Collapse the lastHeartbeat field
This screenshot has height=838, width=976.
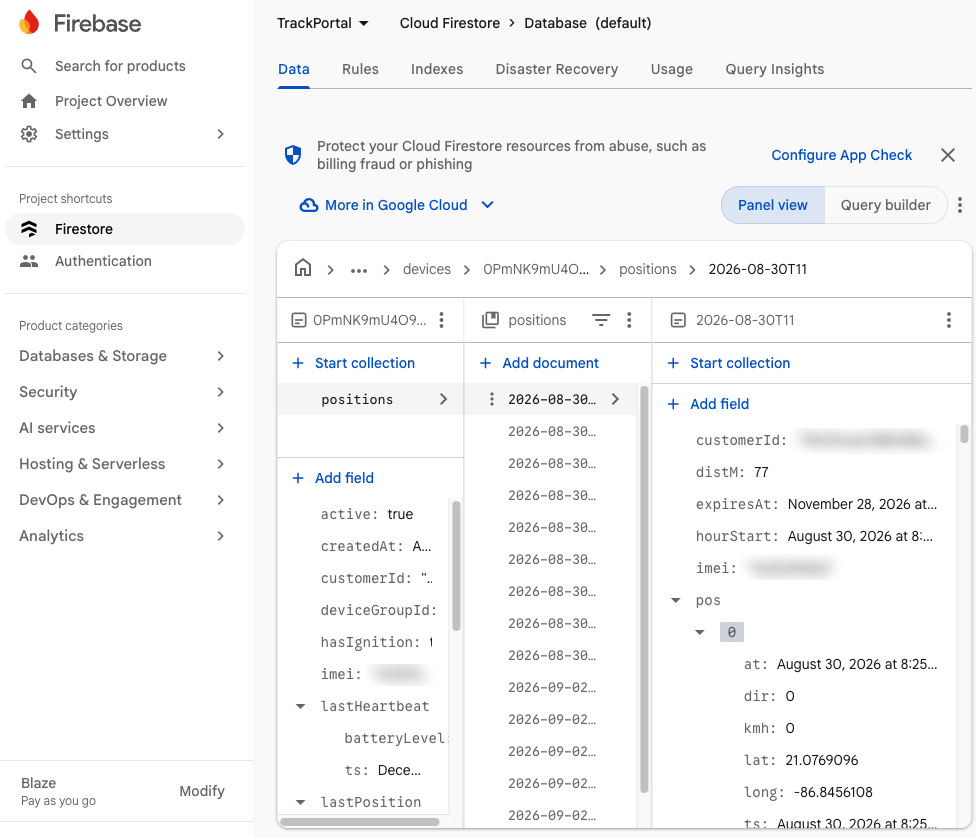tap(300, 707)
